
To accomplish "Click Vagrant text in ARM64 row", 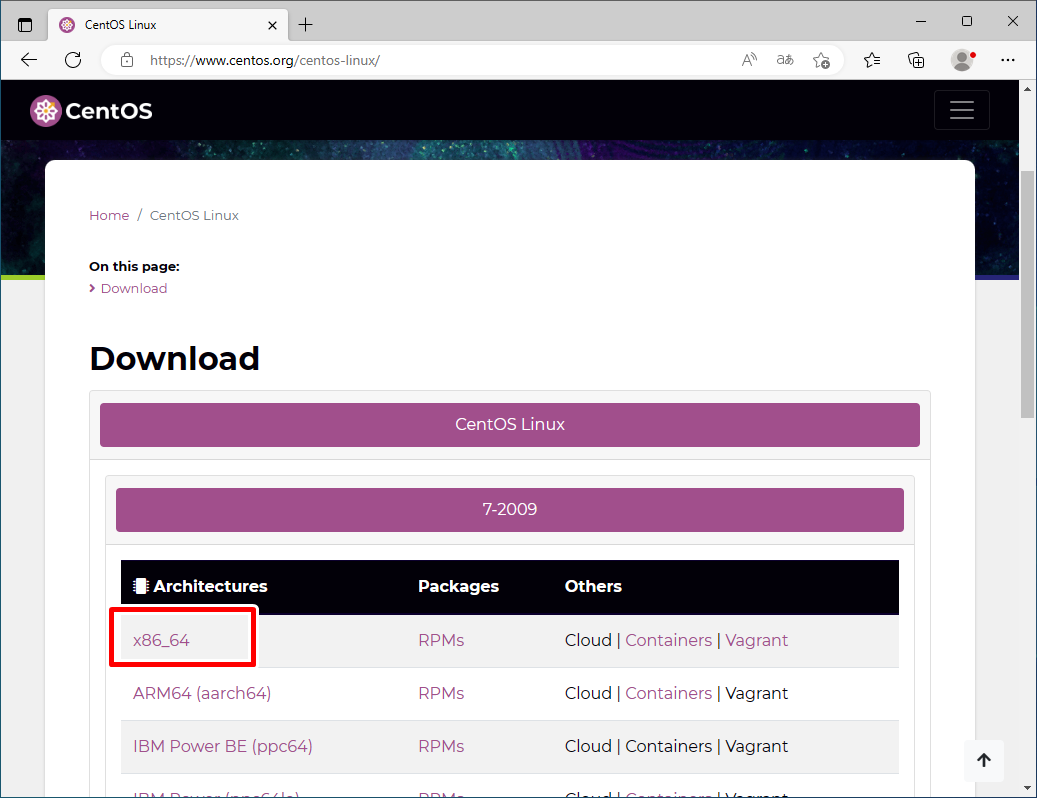I will point(757,693).
